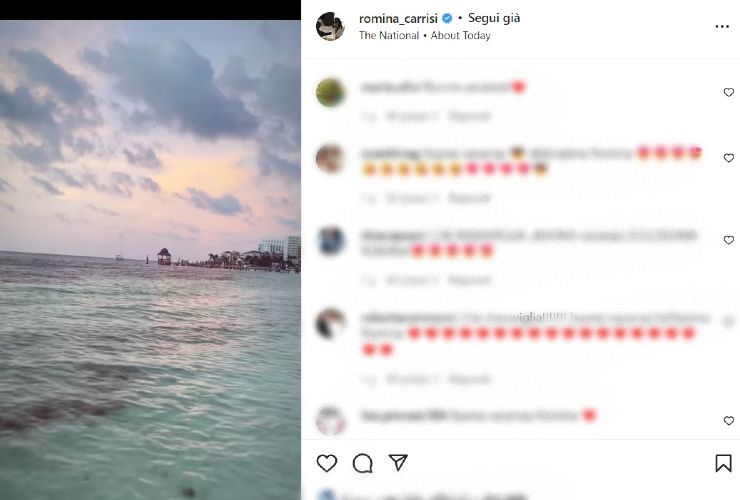This screenshot has width=740, height=500.
Task: Tap the heart on the last visible comment
Action: 728,421
